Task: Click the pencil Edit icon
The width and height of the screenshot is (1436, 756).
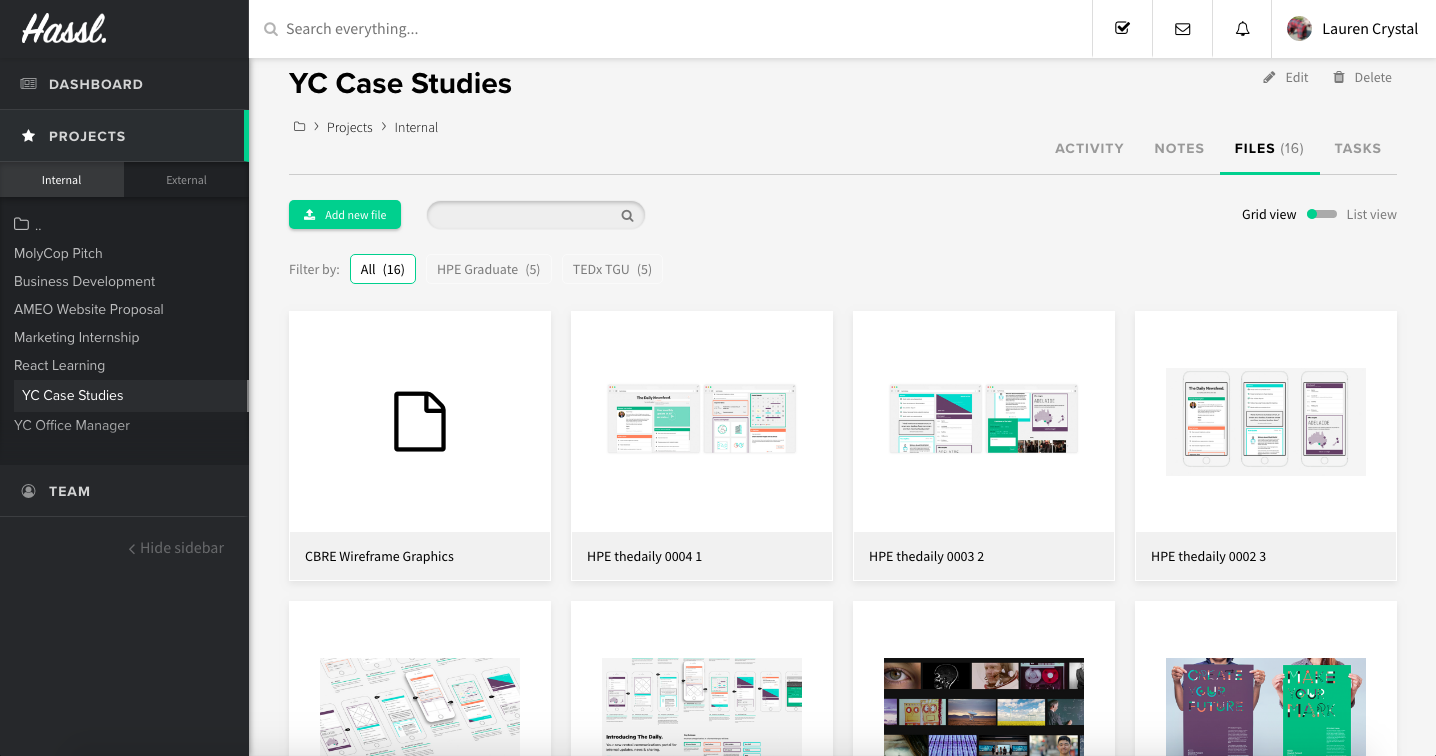Action: (1269, 77)
